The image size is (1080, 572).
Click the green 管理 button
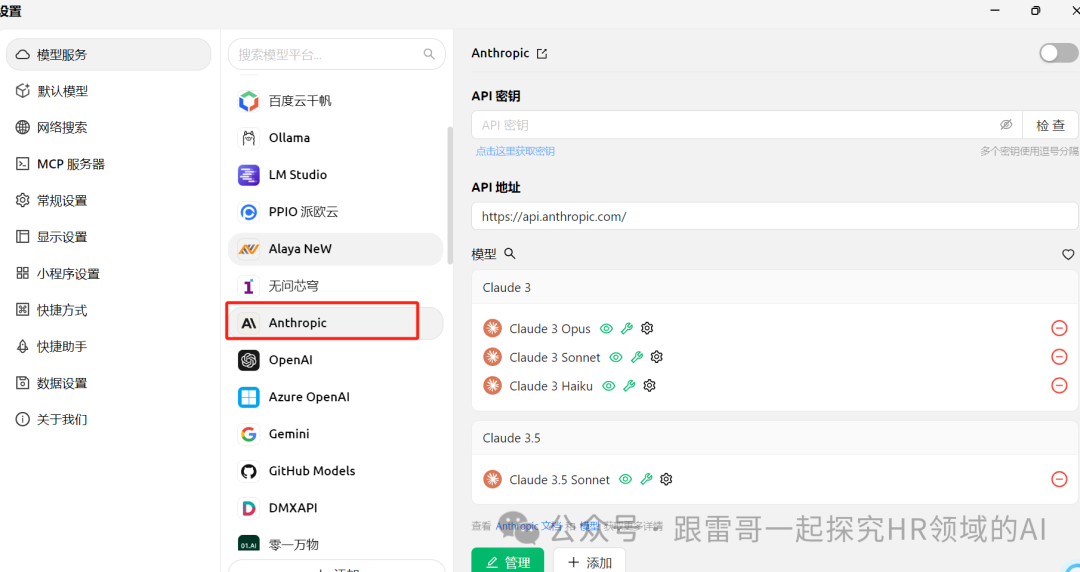click(508, 562)
